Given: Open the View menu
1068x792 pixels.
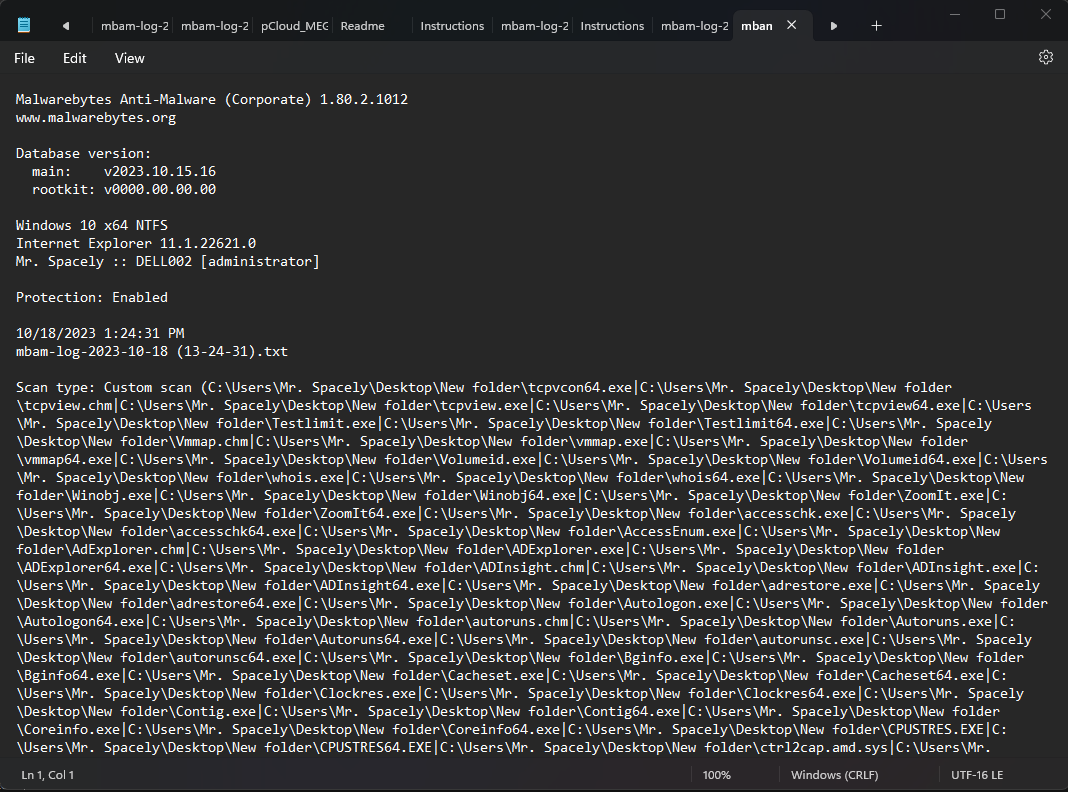Looking at the screenshot, I should [x=129, y=59].
